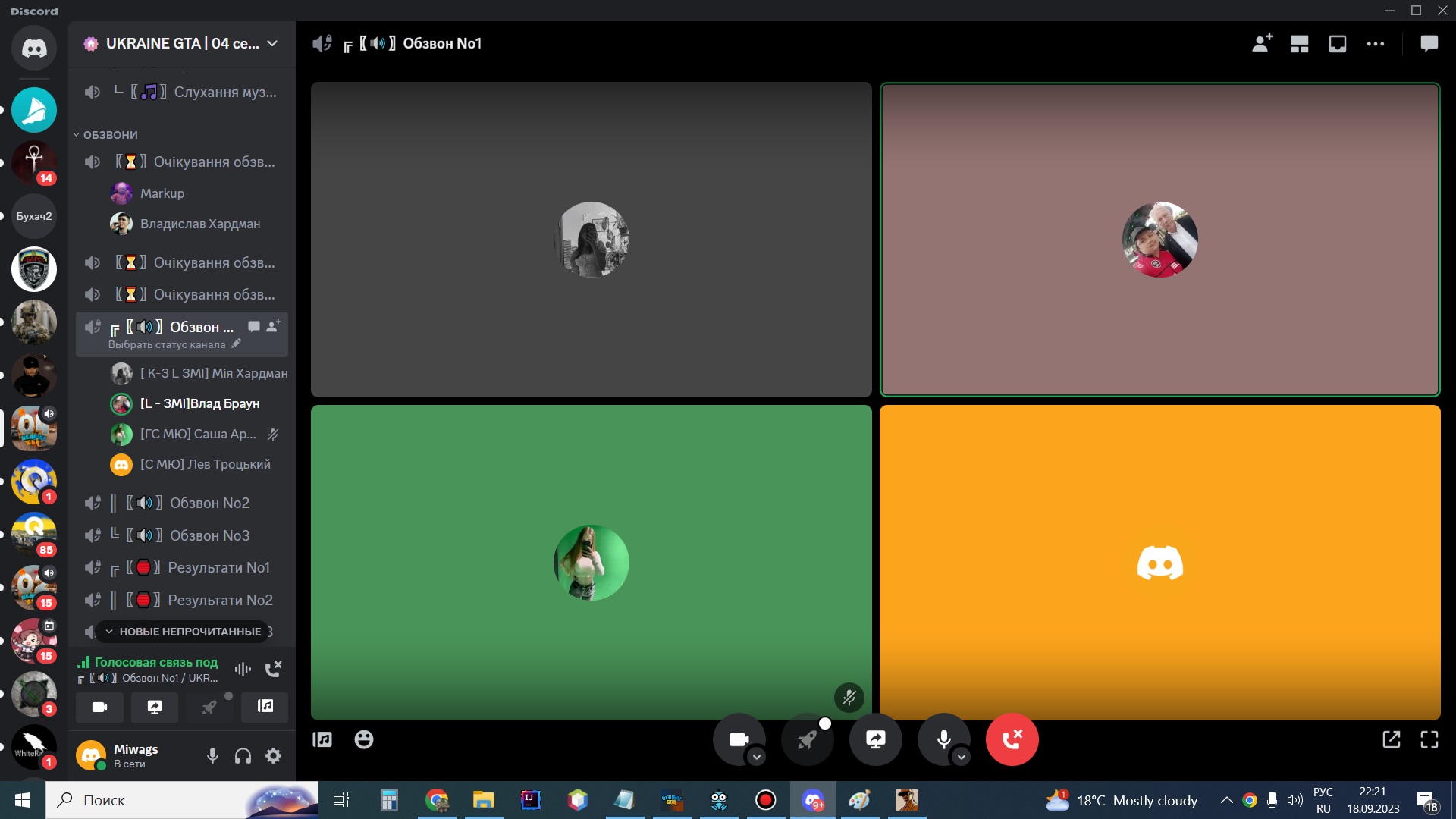Join Обзвон No2 voice channel
The image size is (1456, 819).
pos(182,503)
